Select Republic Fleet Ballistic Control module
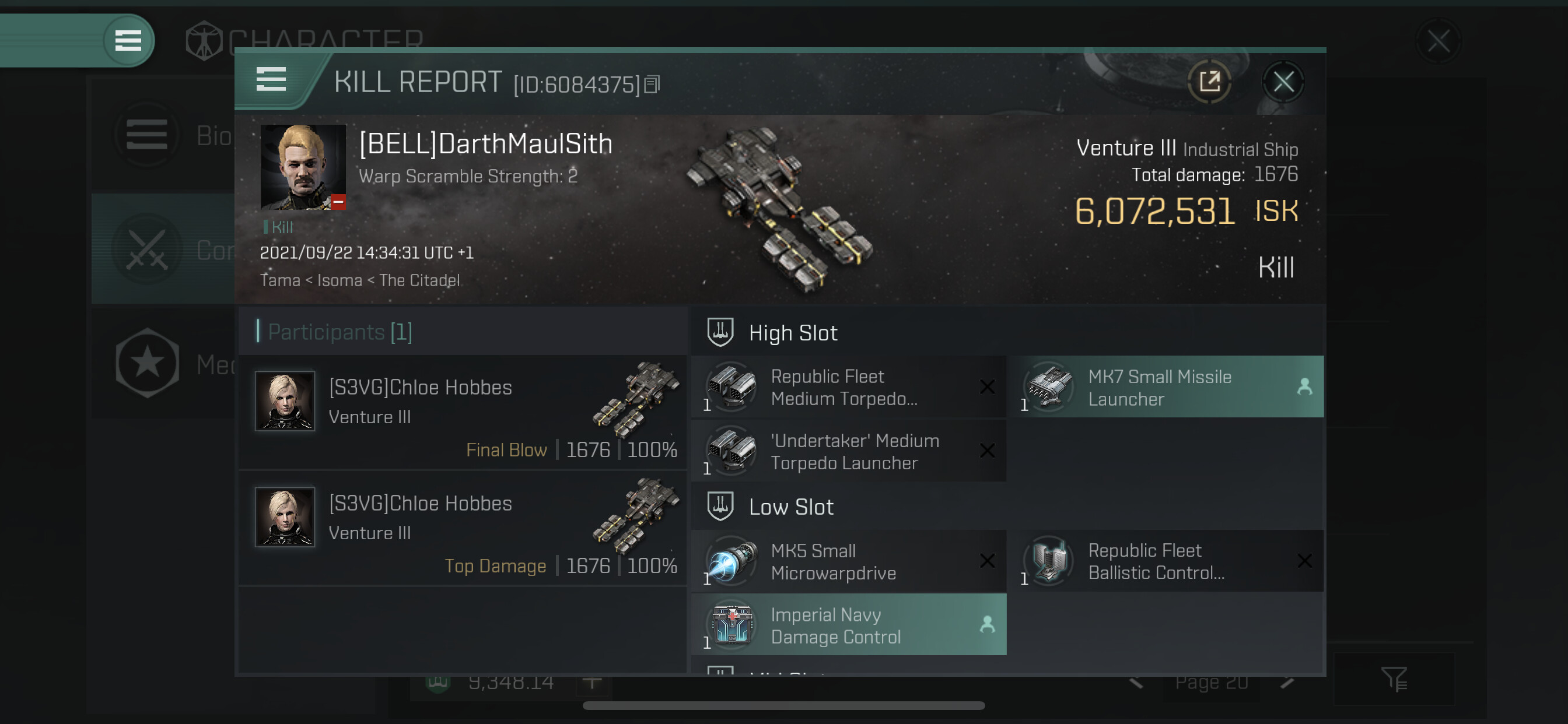Screen dimensions: 1568x724 coord(1166,561)
